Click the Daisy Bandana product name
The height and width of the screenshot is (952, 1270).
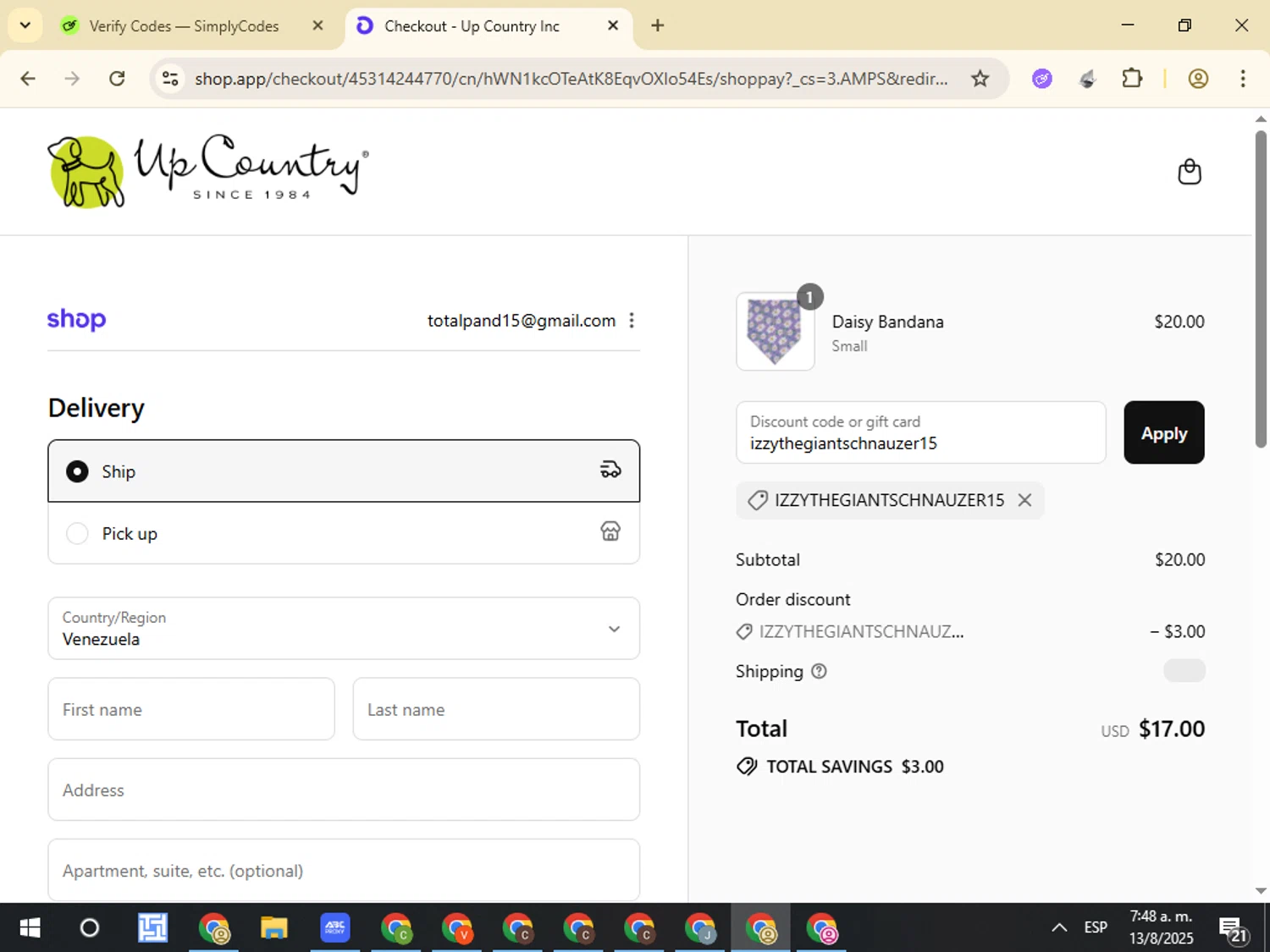(888, 322)
